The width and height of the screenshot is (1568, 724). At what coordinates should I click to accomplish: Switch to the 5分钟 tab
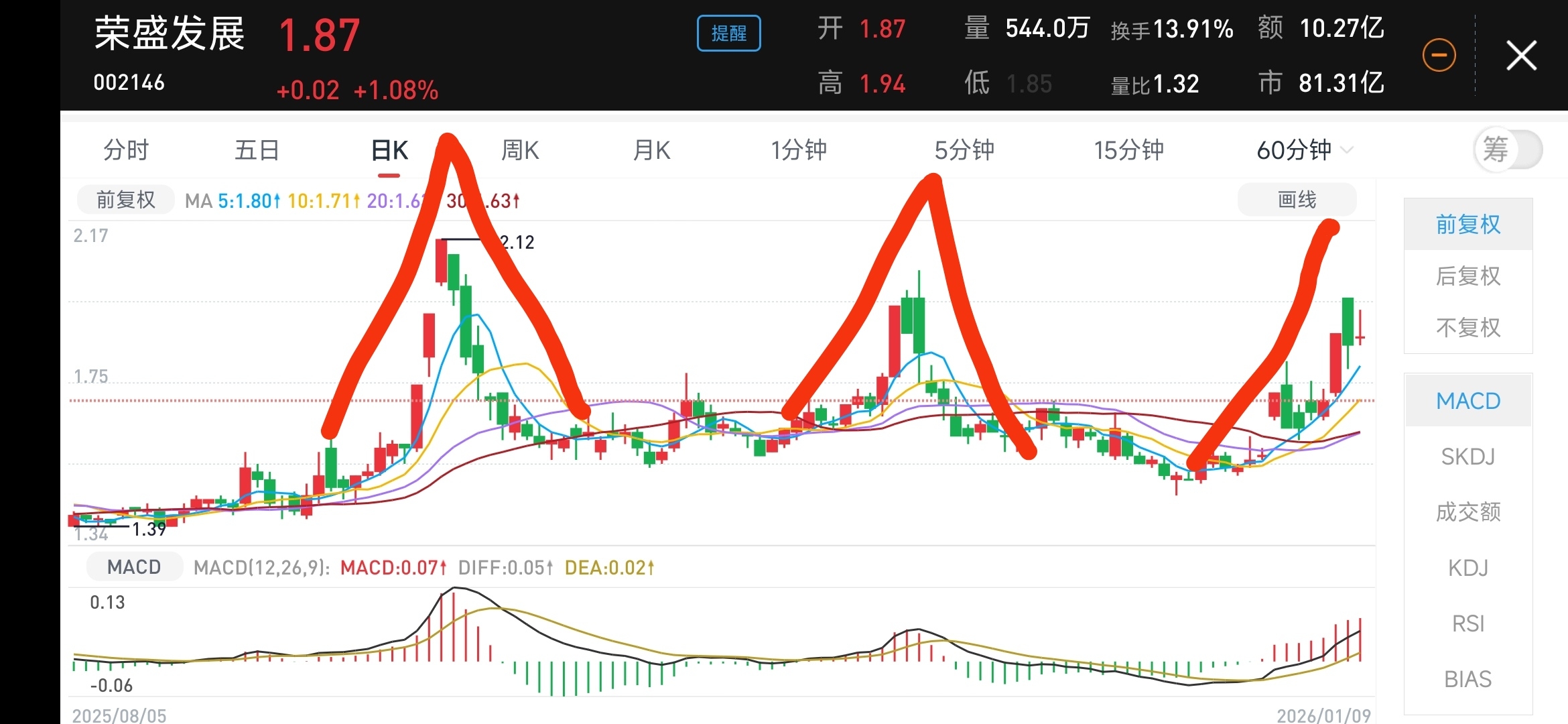(x=964, y=150)
